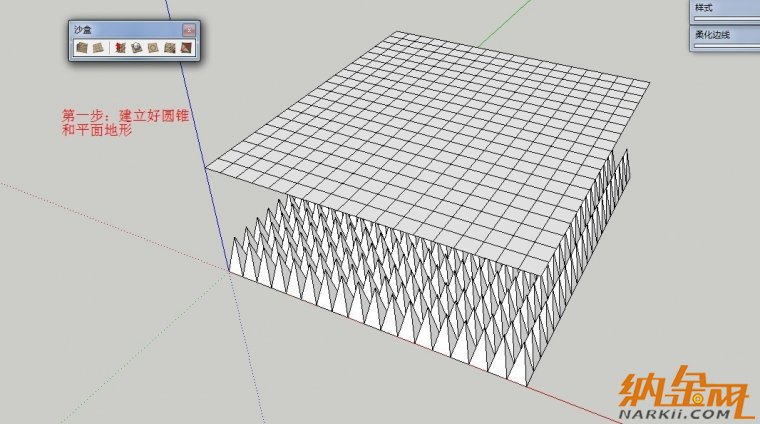This screenshot has height=424, width=760.
Task: Activate the Smoove sandbox tool
Action: coord(120,47)
